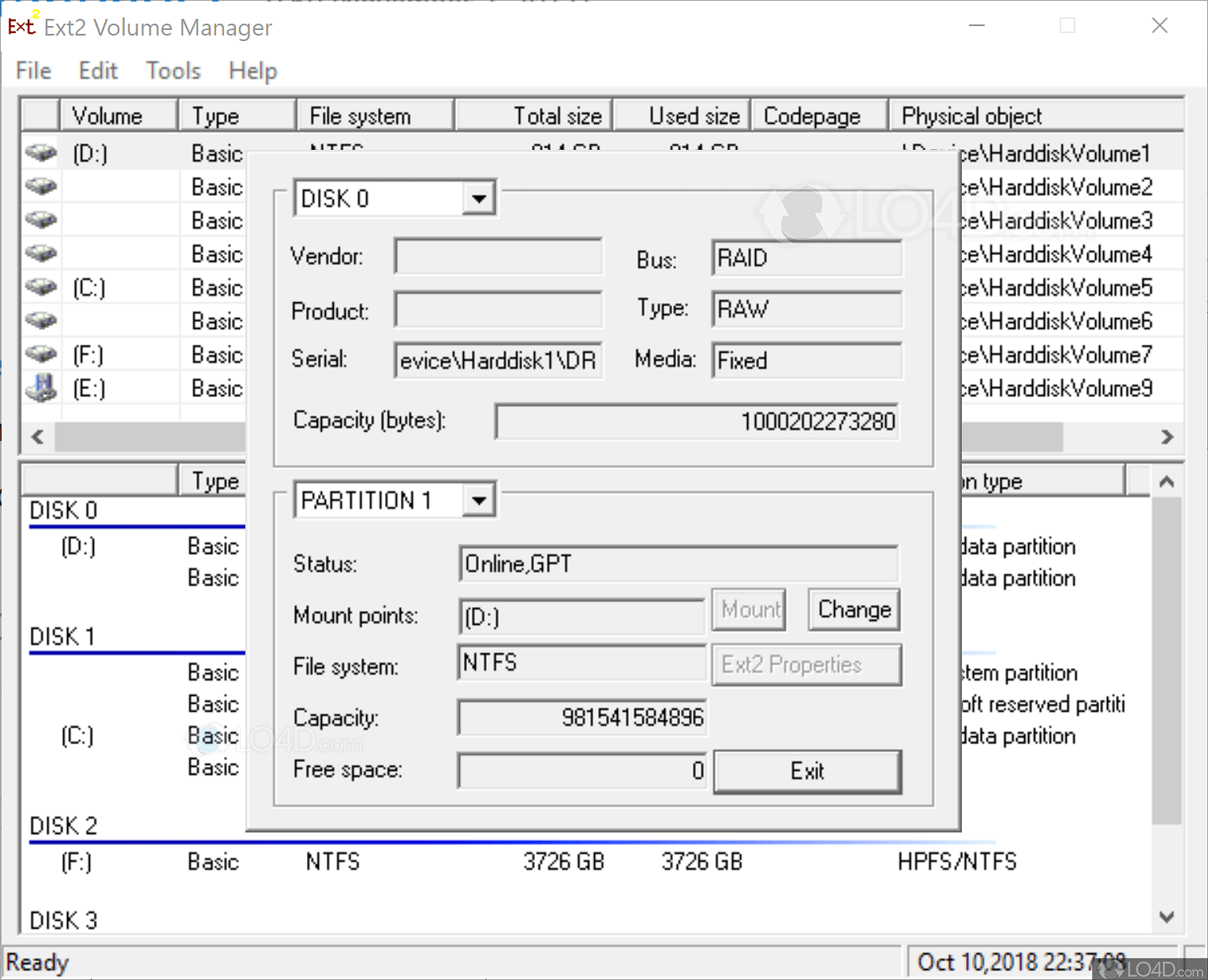The image size is (1208, 980).
Task: Click the Capacity (bytes) field
Action: 697,421
